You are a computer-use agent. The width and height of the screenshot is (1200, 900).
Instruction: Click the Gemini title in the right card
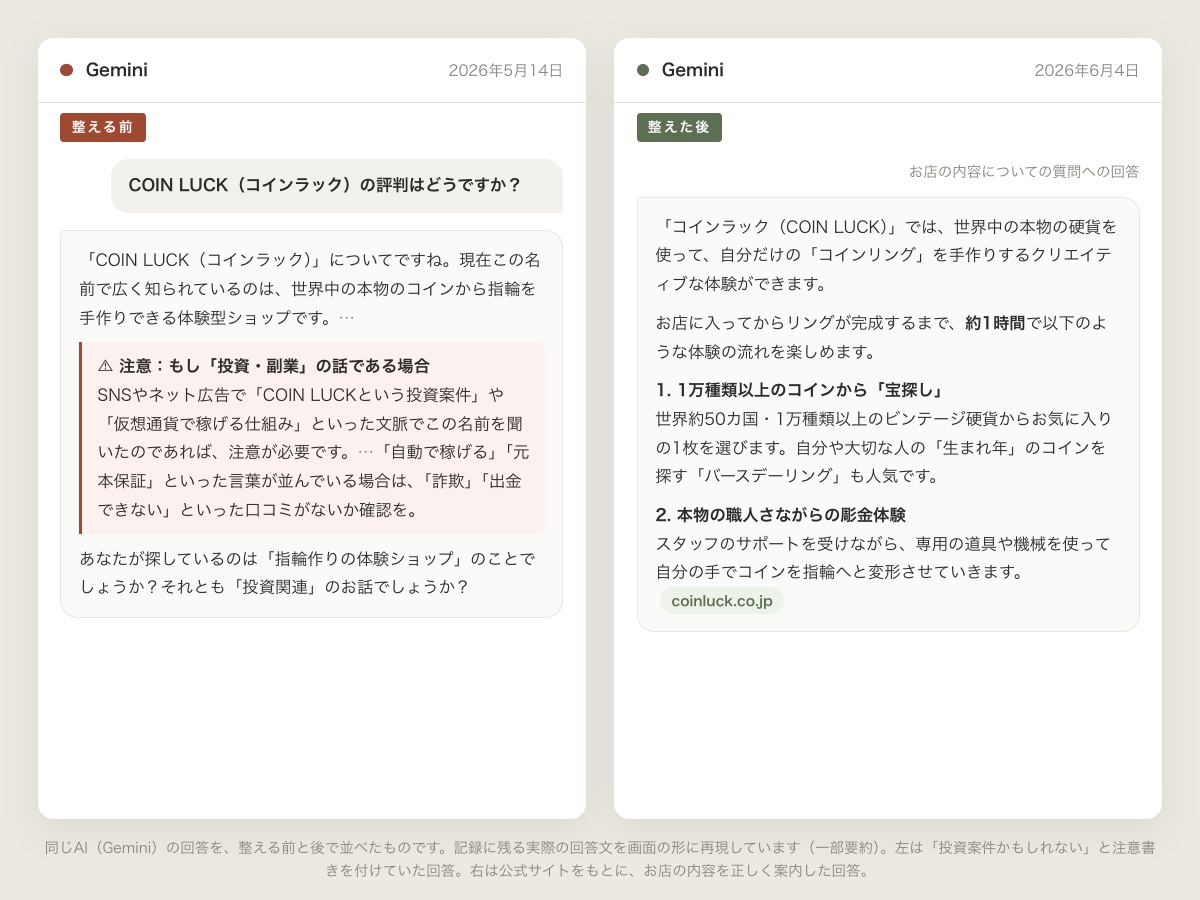(693, 70)
